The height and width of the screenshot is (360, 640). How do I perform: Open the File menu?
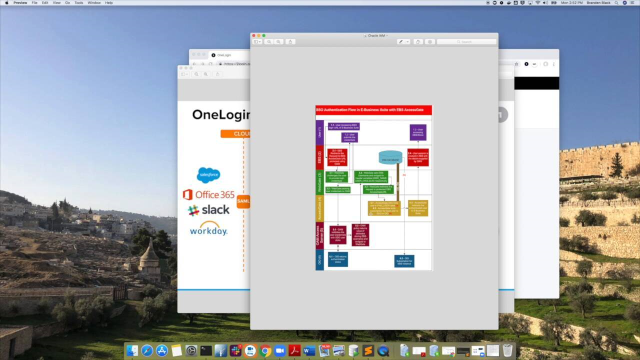tap(35, 2)
